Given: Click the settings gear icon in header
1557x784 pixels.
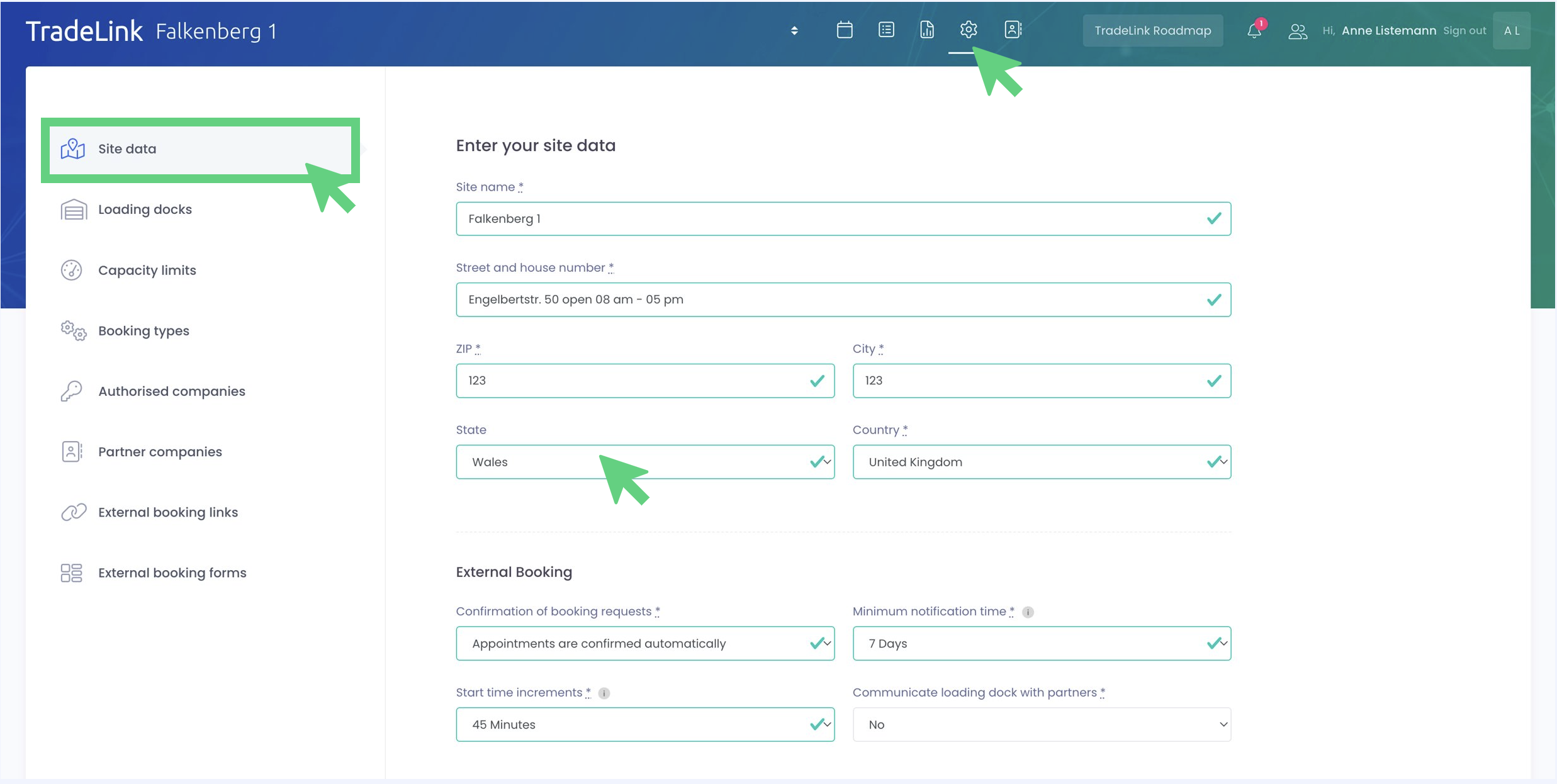Looking at the screenshot, I should click(968, 30).
